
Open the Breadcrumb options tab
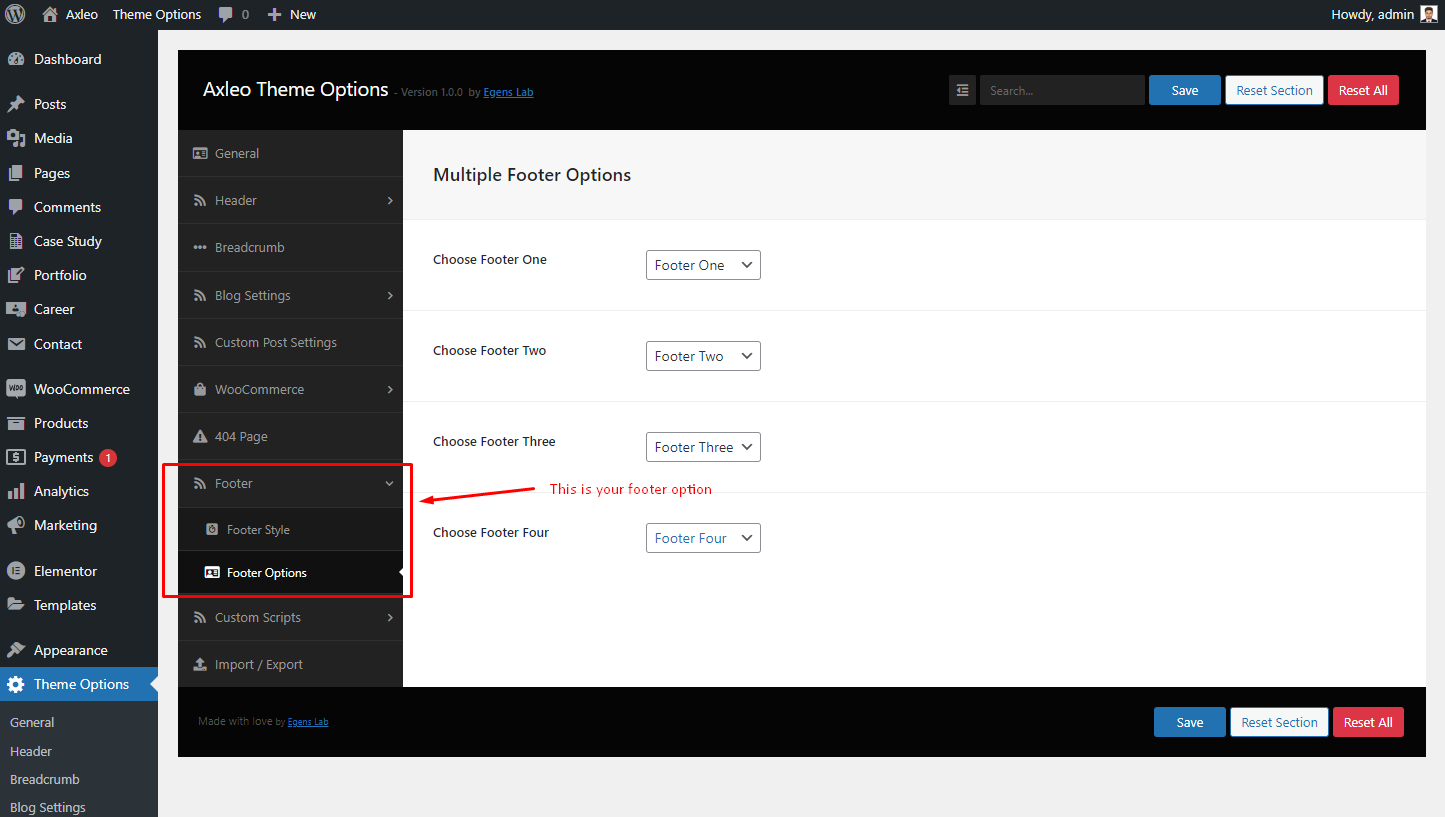(290, 248)
